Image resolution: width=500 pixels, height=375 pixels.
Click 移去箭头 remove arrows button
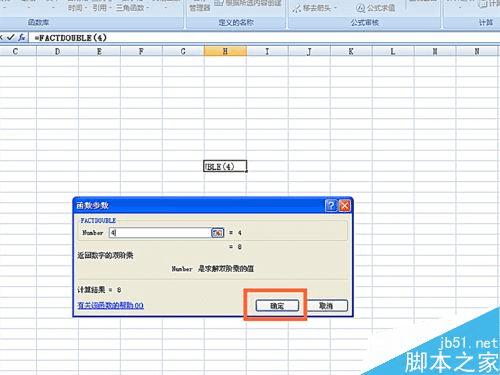click(x=315, y=8)
